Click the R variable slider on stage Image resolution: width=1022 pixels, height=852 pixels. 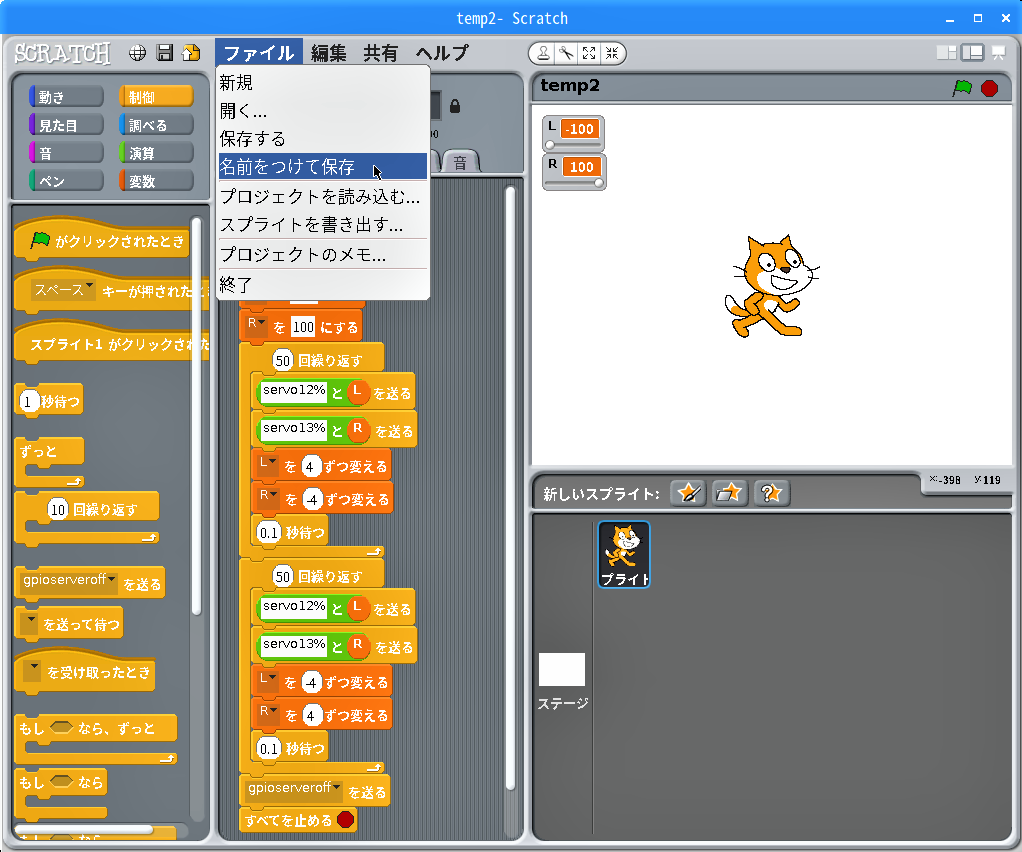coord(574,183)
